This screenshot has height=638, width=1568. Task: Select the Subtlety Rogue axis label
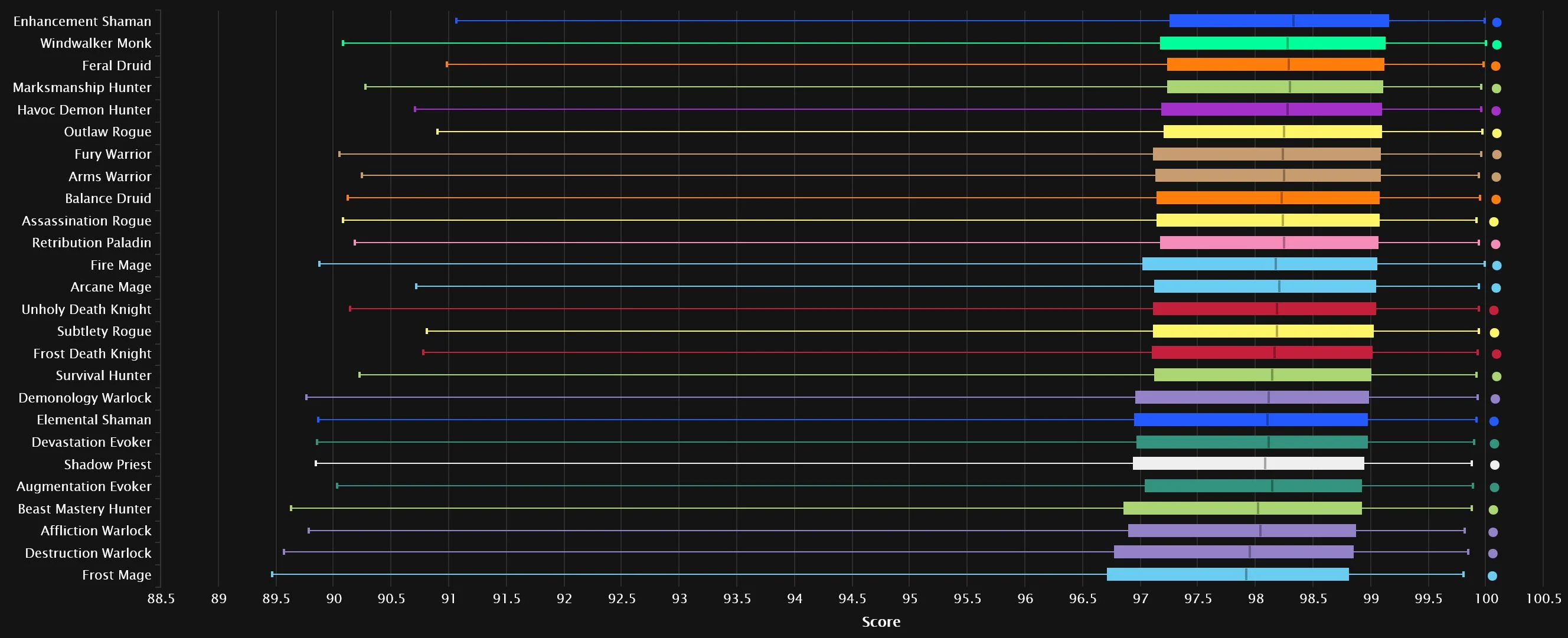(104, 331)
